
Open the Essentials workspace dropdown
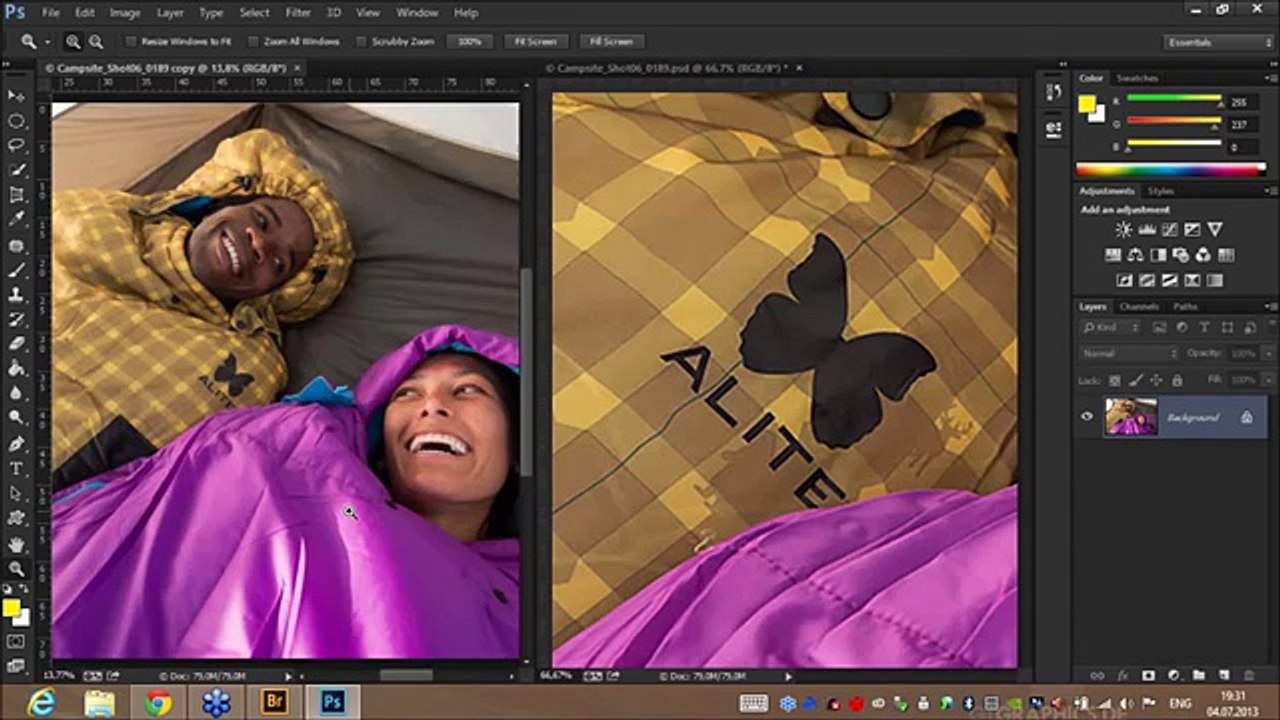[1219, 42]
